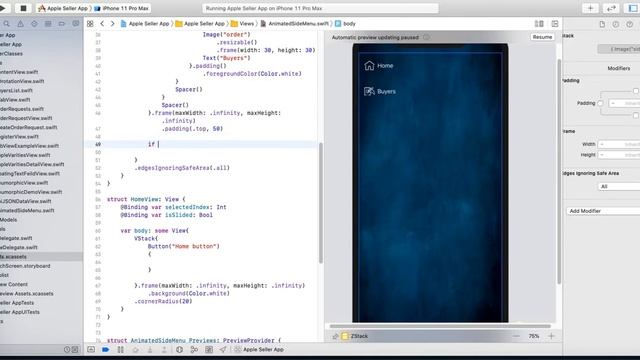The image size is (640, 360).
Task: Click Buyers item in preview canvas
Action: (380, 91)
